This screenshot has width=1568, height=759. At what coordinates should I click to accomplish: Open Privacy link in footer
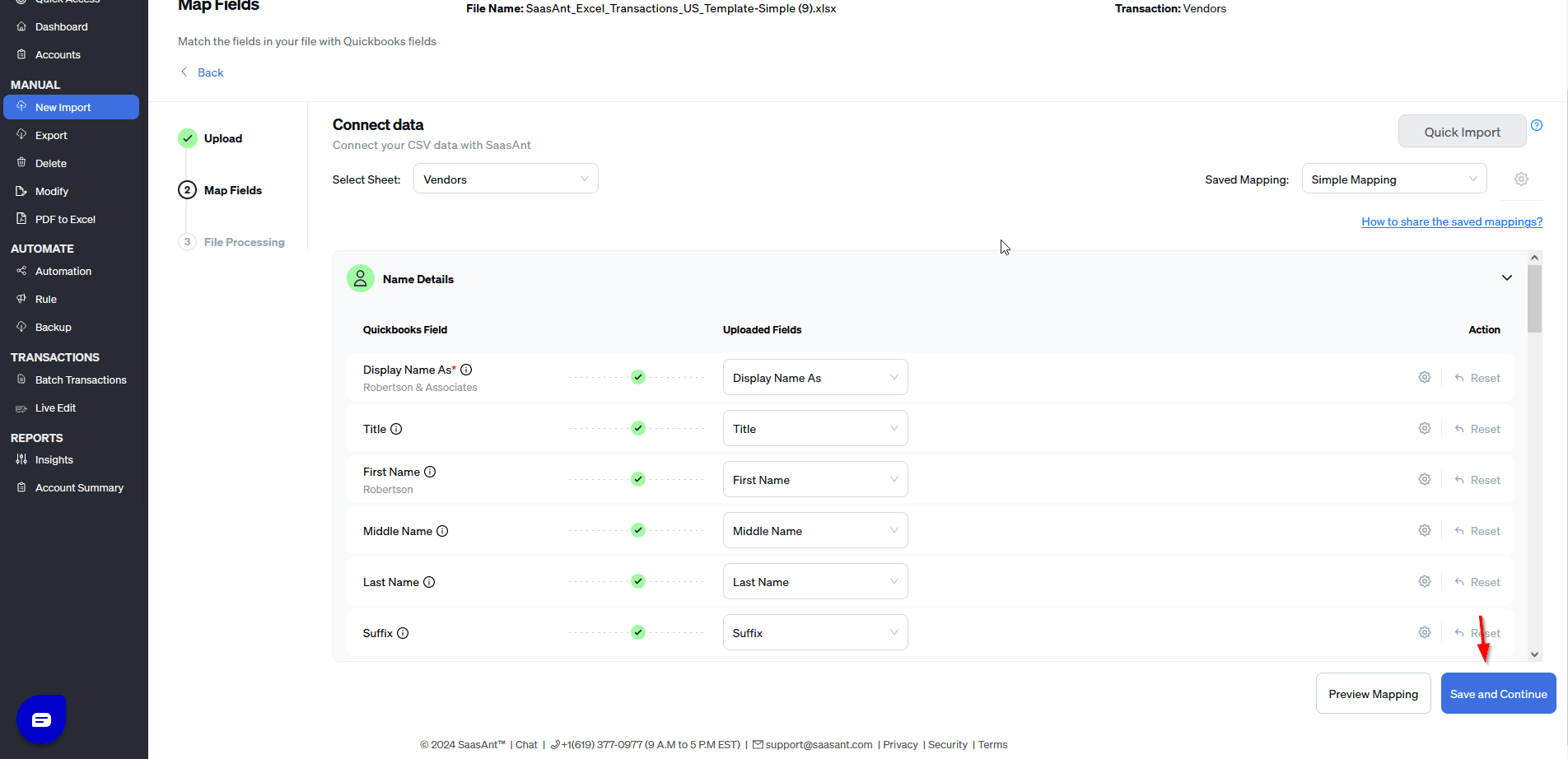[x=900, y=744]
